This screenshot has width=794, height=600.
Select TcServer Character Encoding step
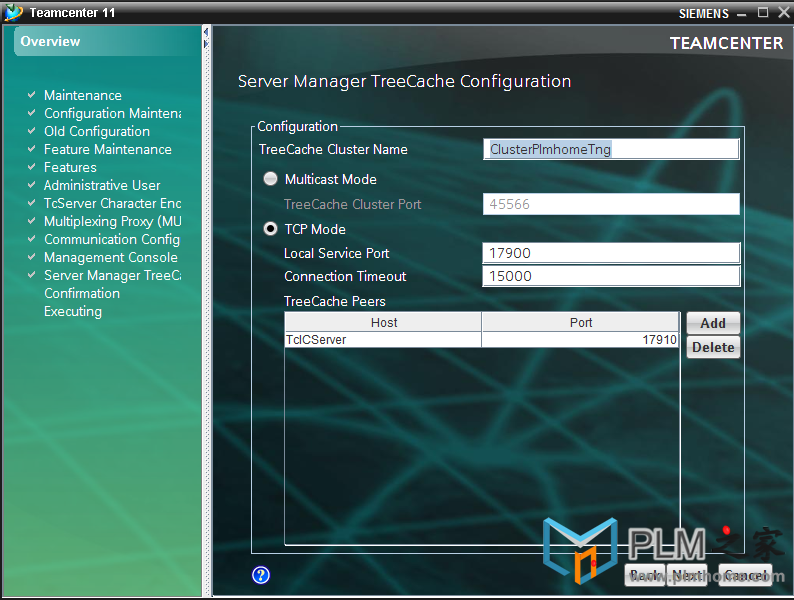pyautogui.click(x=112, y=203)
